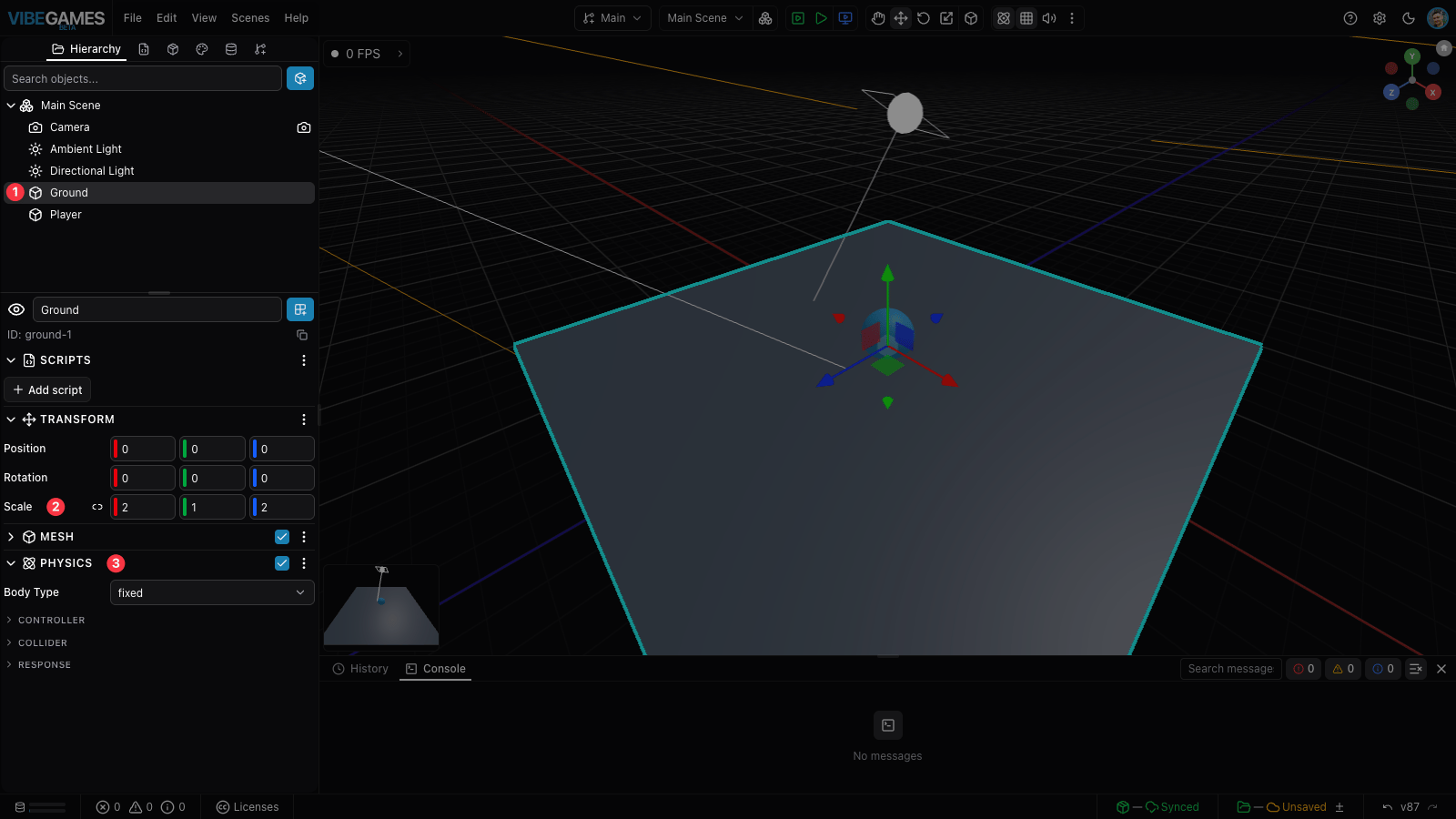Switch to the History tab
The height and width of the screenshot is (819, 1456).
point(360,669)
